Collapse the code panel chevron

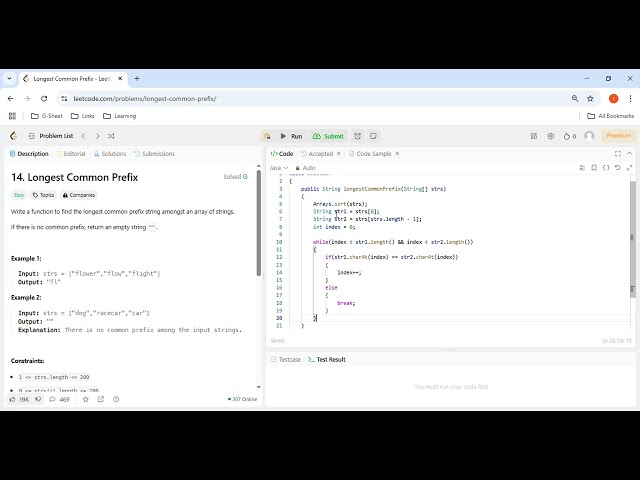pyautogui.click(x=629, y=154)
